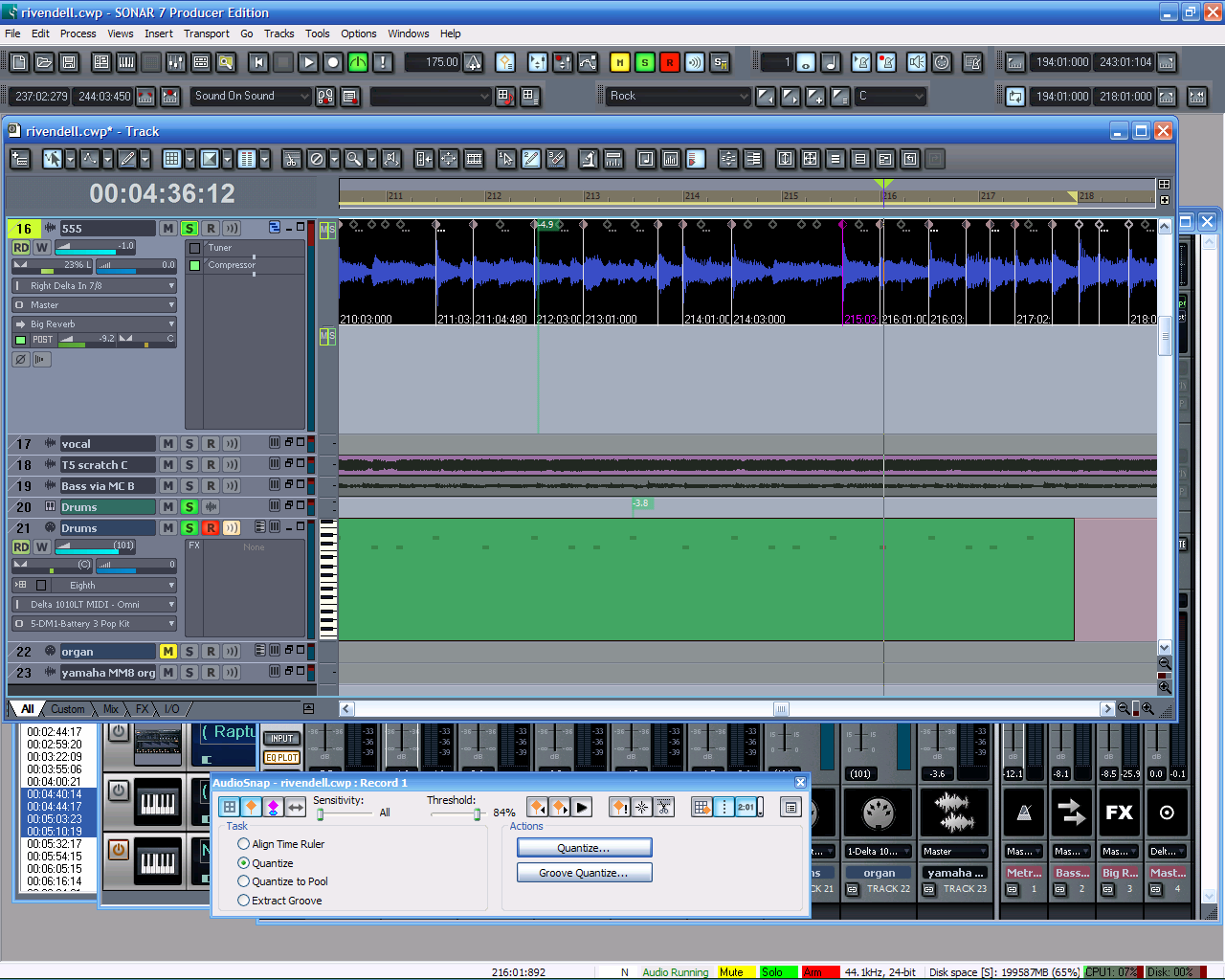Adjust track 16 volume slider at -1.0
Viewport: 1225px width, 980px height.
pos(96,248)
